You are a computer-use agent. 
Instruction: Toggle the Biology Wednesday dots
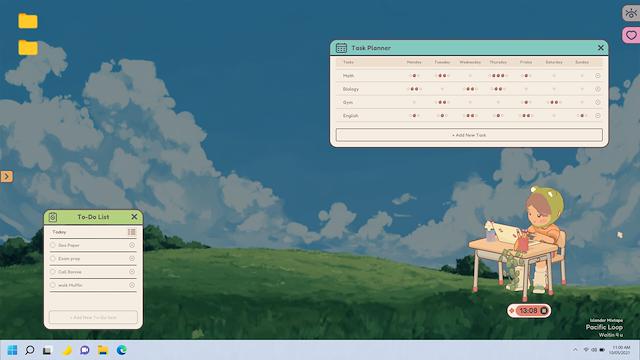coord(470,89)
